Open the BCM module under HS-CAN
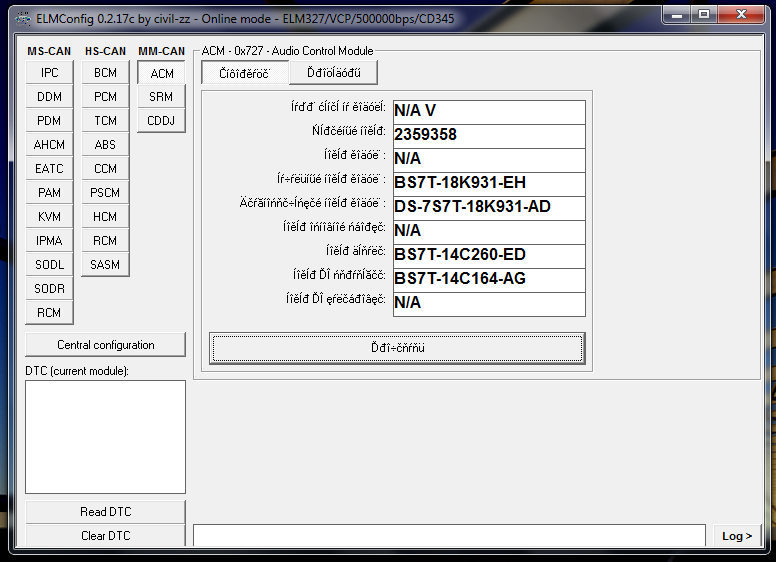 tap(105, 73)
